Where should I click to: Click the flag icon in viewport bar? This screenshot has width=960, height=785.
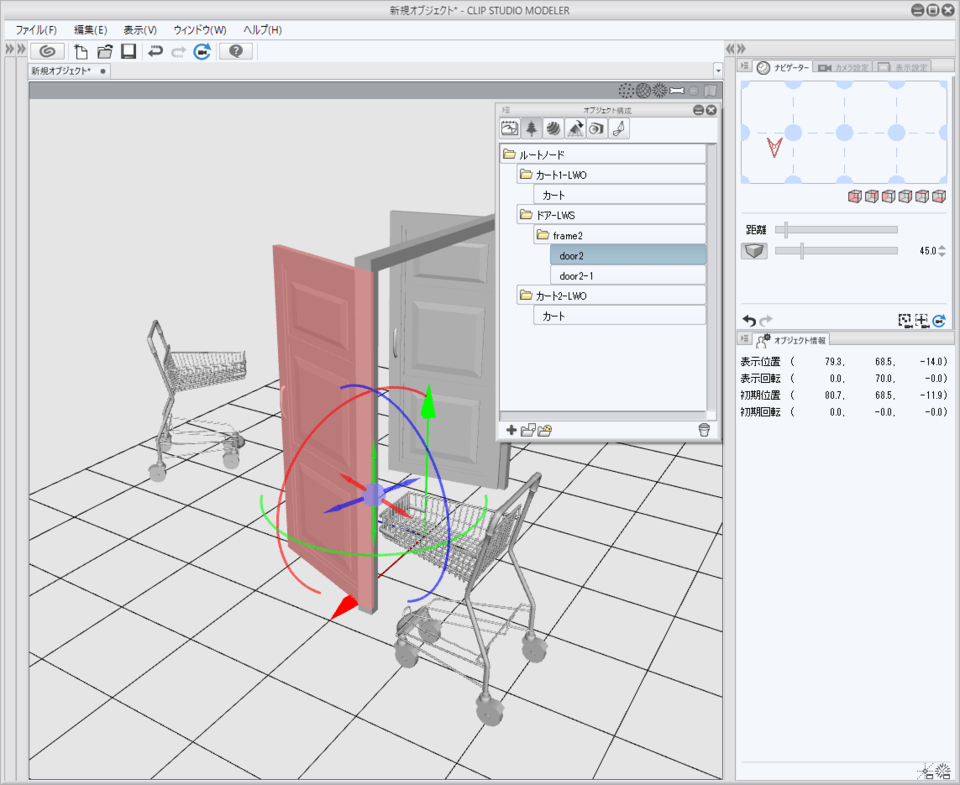click(710, 91)
